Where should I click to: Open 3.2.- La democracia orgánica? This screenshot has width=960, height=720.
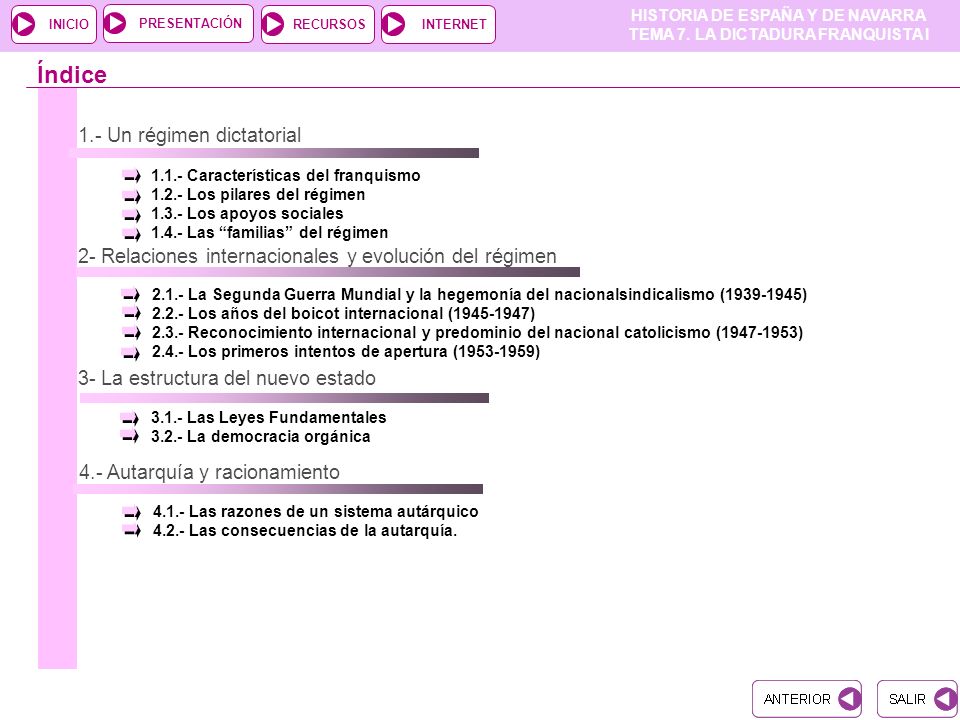click(x=261, y=437)
